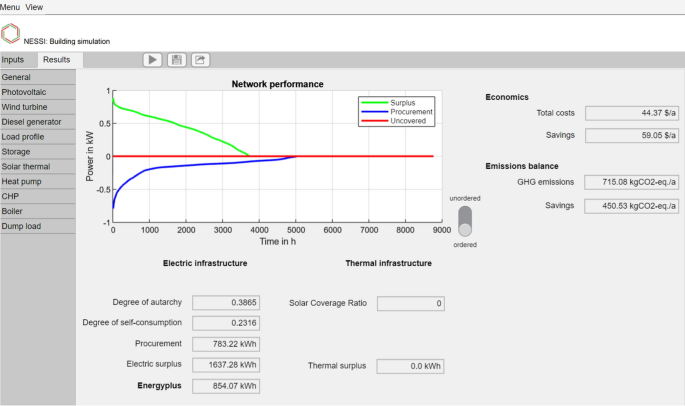Click the Time in h axis label
The image size is (685, 406).
278,242
